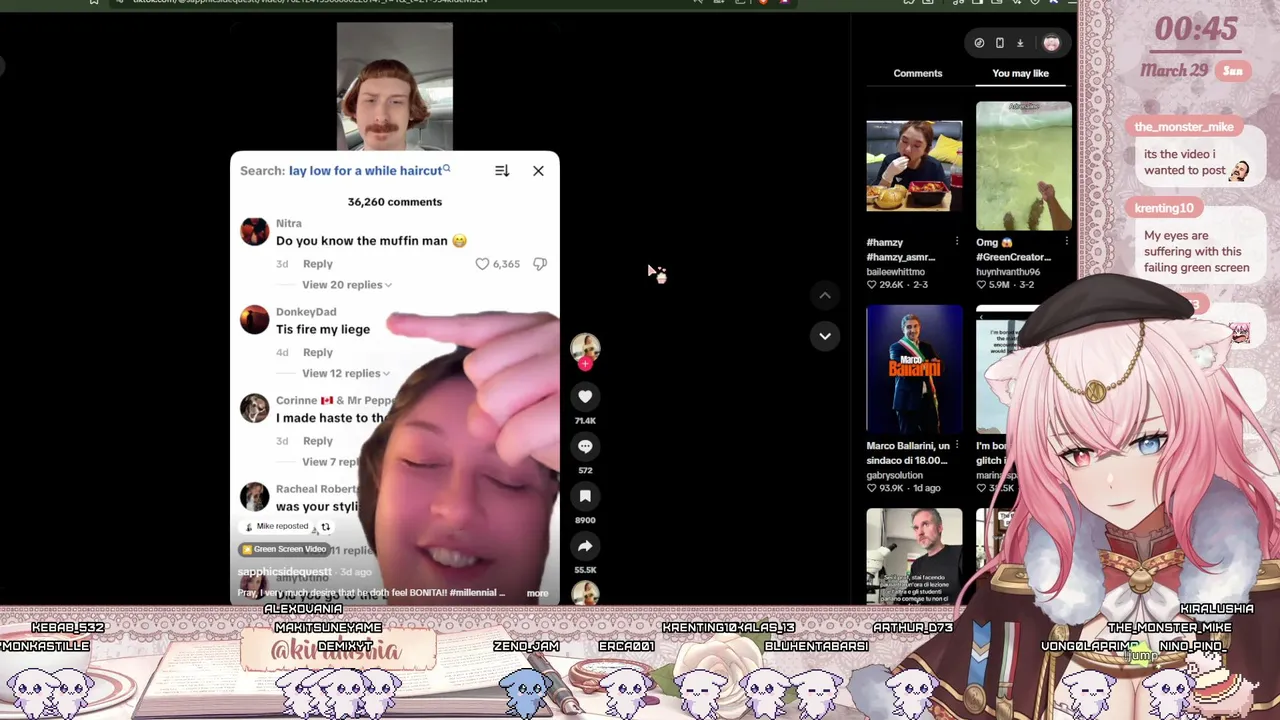This screenshot has width=1280, height=720.
Task: Click the 55.5K share count
Action: (585, 569)
